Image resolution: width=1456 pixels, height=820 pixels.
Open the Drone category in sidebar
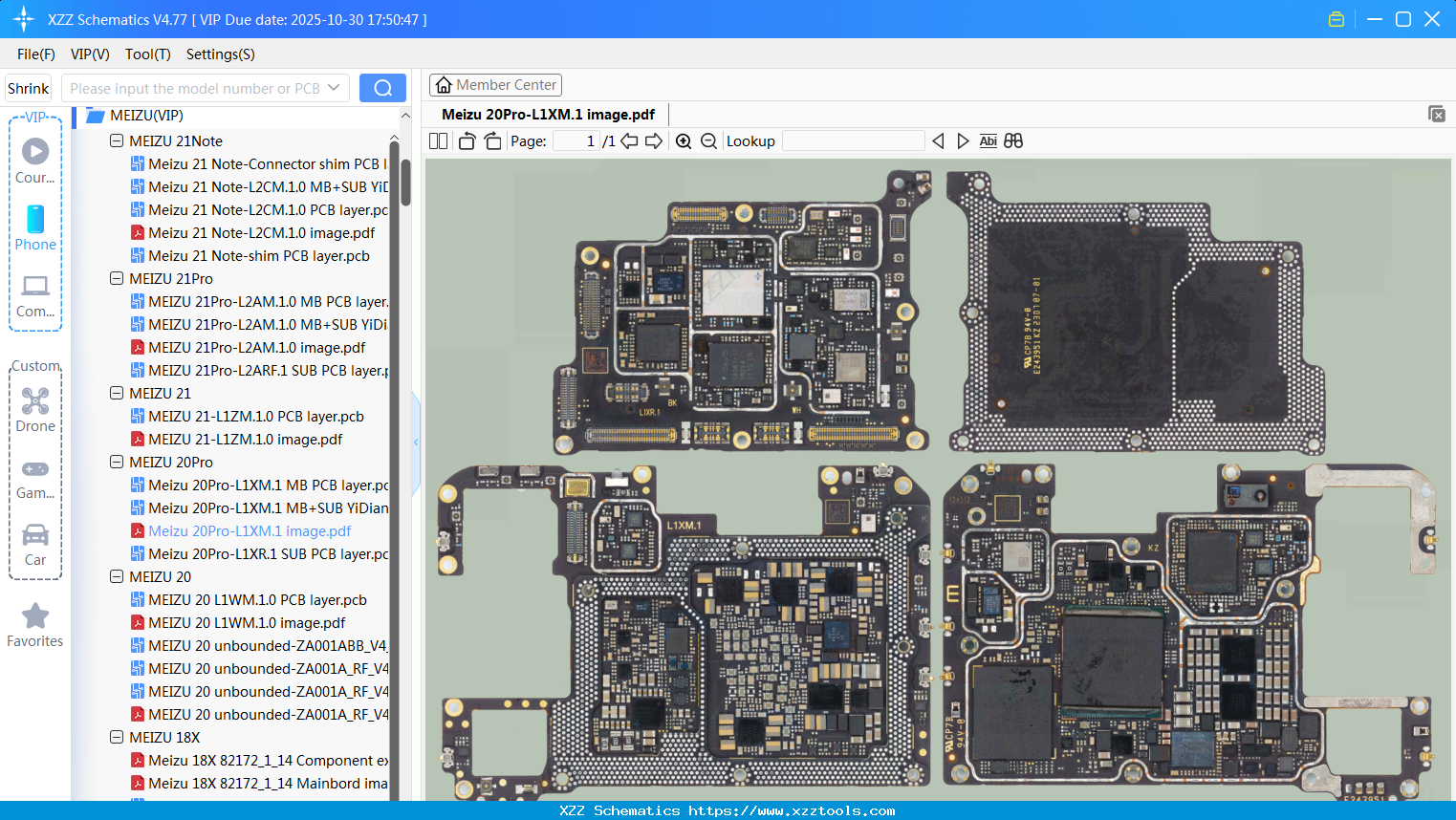[x=35, y=410]
